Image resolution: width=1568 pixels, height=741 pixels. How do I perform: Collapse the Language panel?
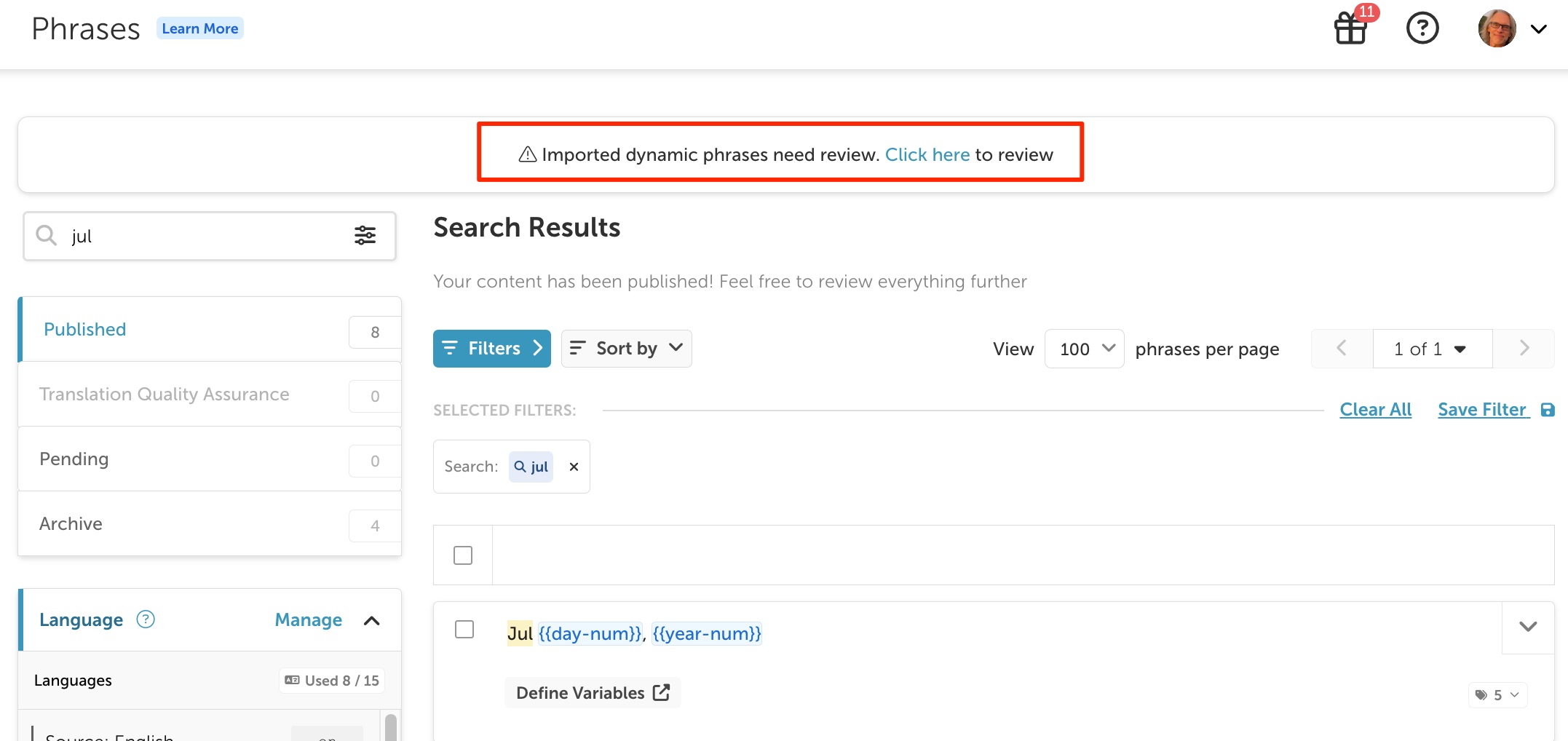[371, 620]
